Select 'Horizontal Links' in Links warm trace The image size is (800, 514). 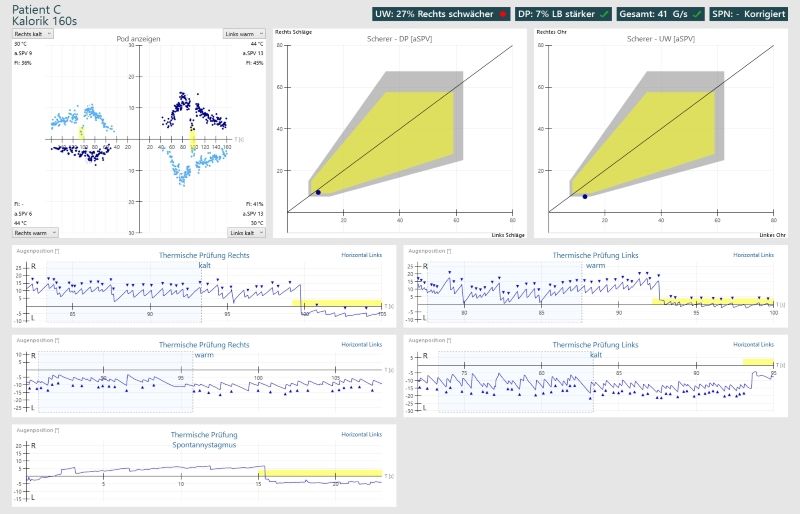pos(753,255)
